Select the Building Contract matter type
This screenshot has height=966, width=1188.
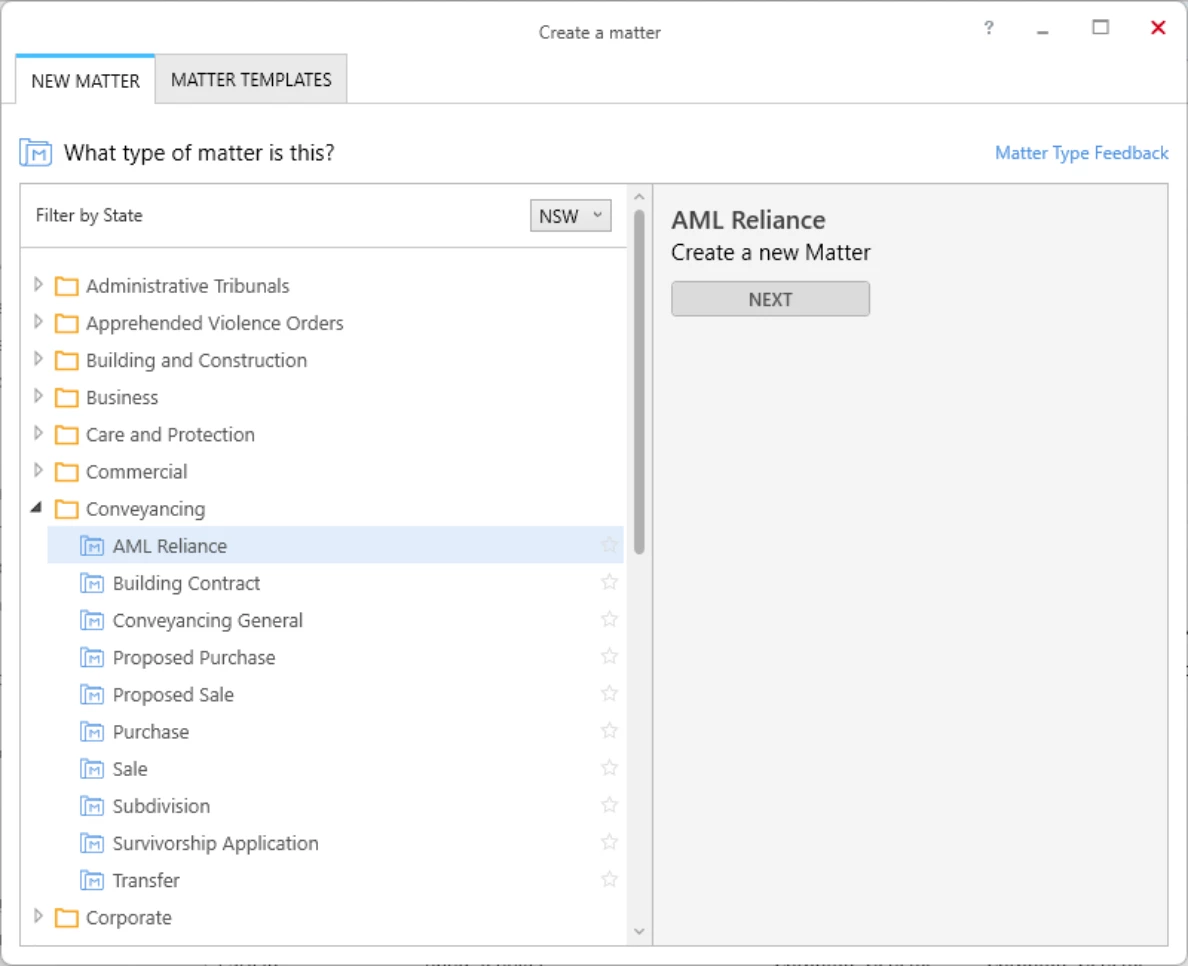click(x=336, y=583)
